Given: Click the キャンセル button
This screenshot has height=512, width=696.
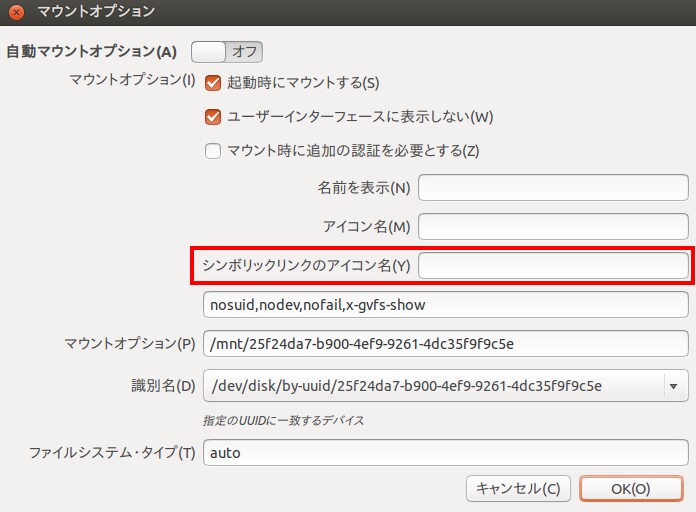Looking at the screenshot, I should point(518,489).
